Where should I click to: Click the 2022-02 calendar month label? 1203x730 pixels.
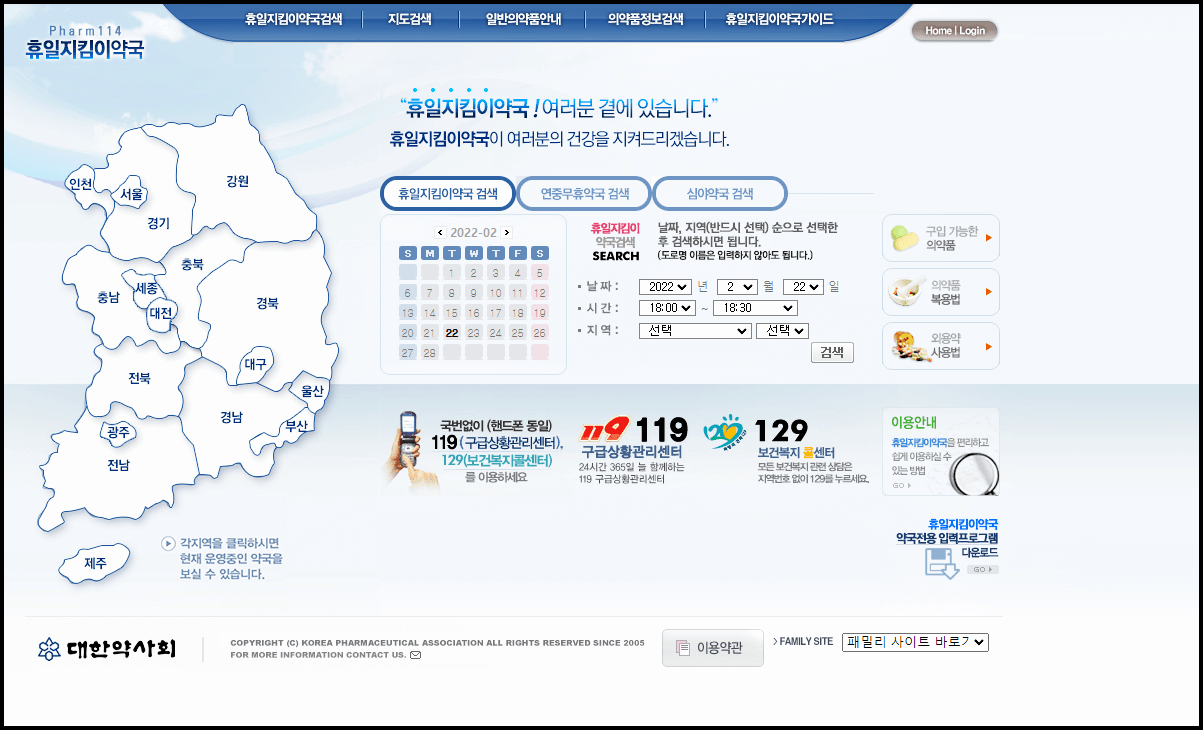tap(474, 232)
